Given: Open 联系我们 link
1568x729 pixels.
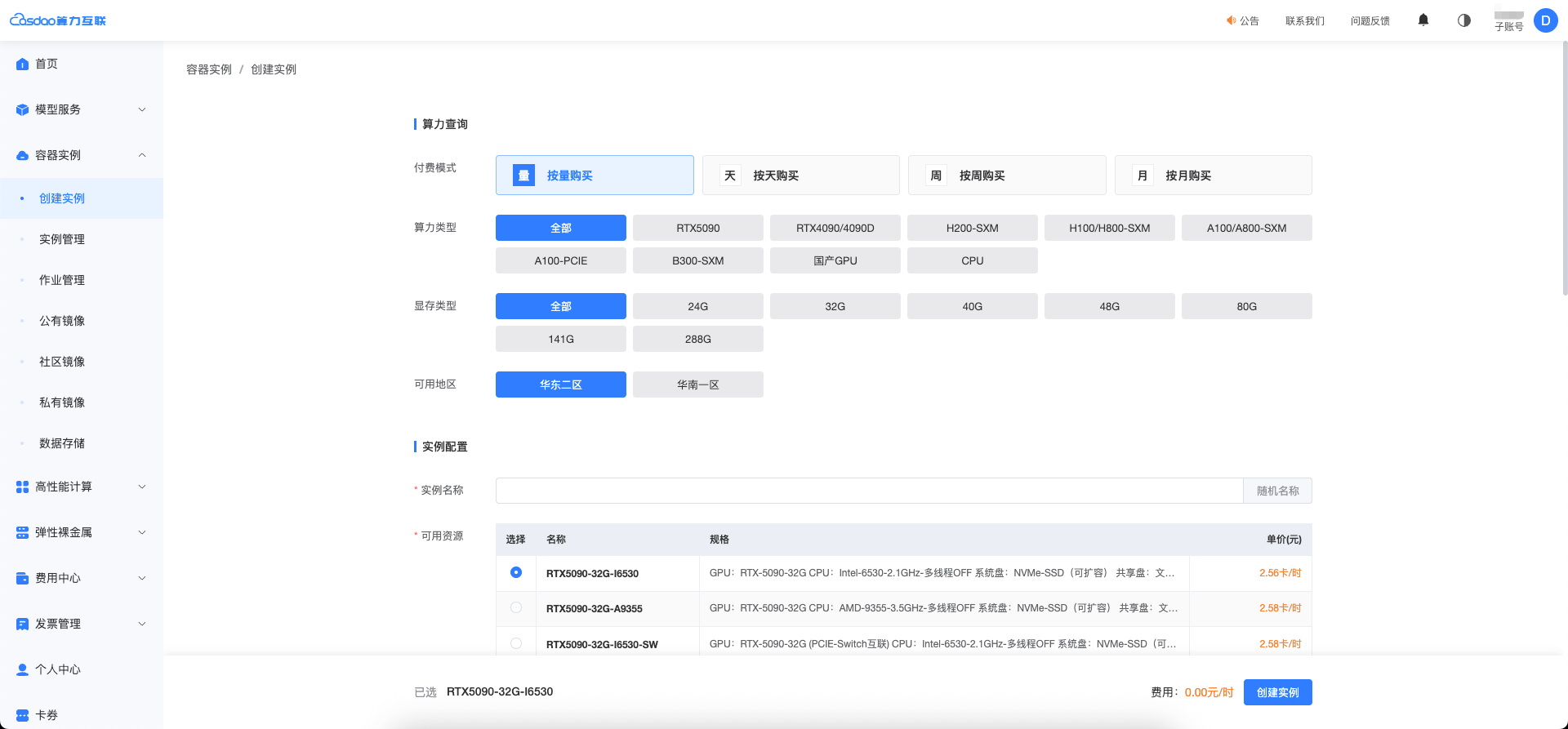Looking at the screenshot, I should tap(1305, 20).
